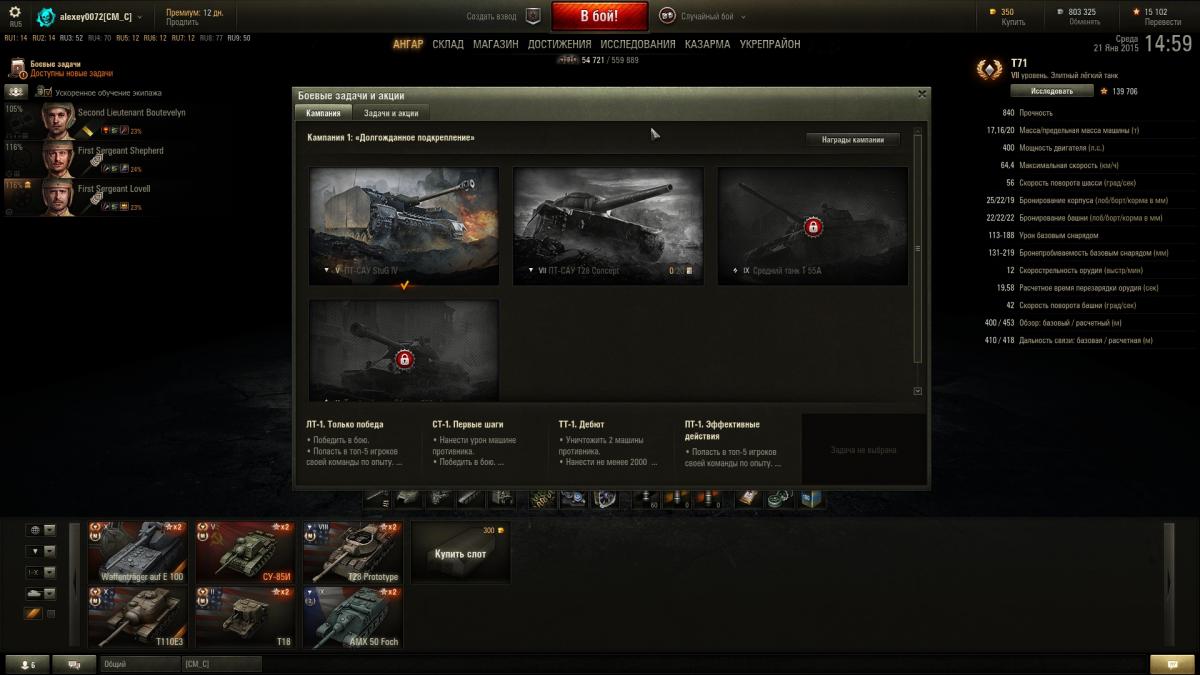Image resolution: width=1200 pixels, height=675 pixels.
Task: Select the Кампания tab
Action: 323,113
